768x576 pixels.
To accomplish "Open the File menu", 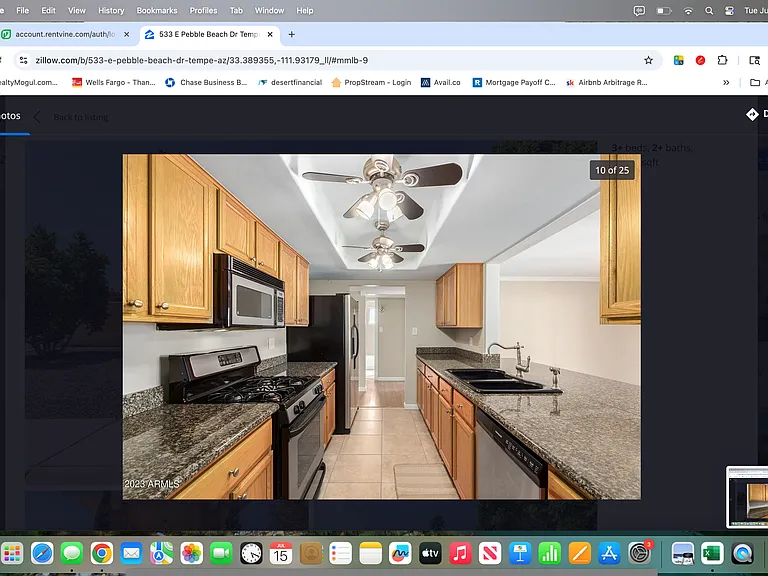I will 23,10.
